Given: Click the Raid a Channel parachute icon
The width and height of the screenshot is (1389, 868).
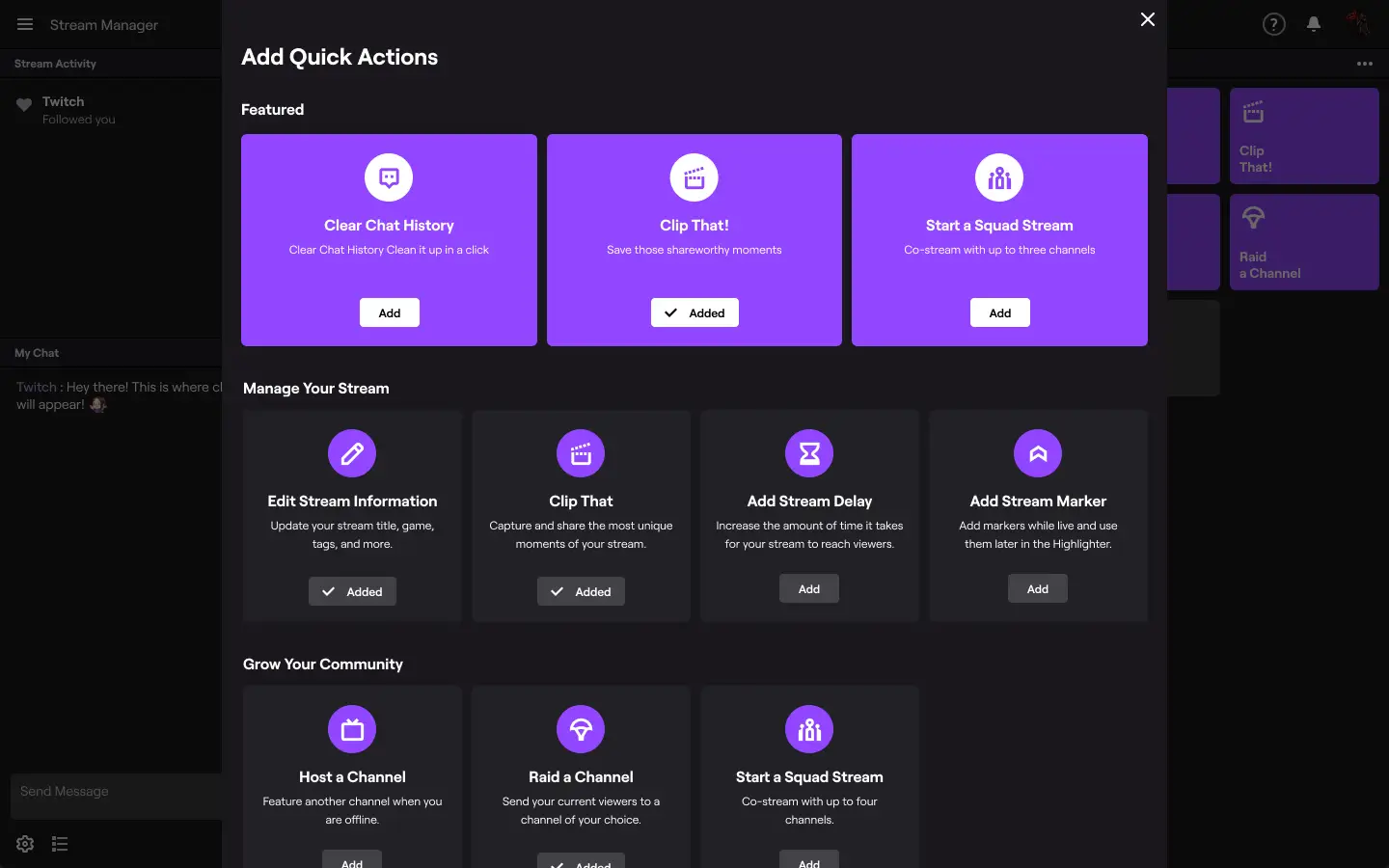Looking at the screenshot, I should [x=581, y=729].
